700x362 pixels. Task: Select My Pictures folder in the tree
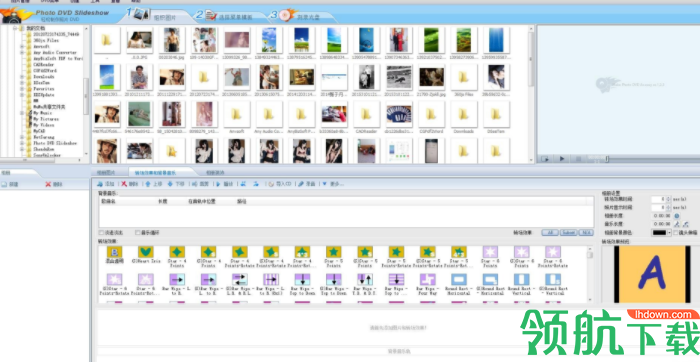pos(46,119)
